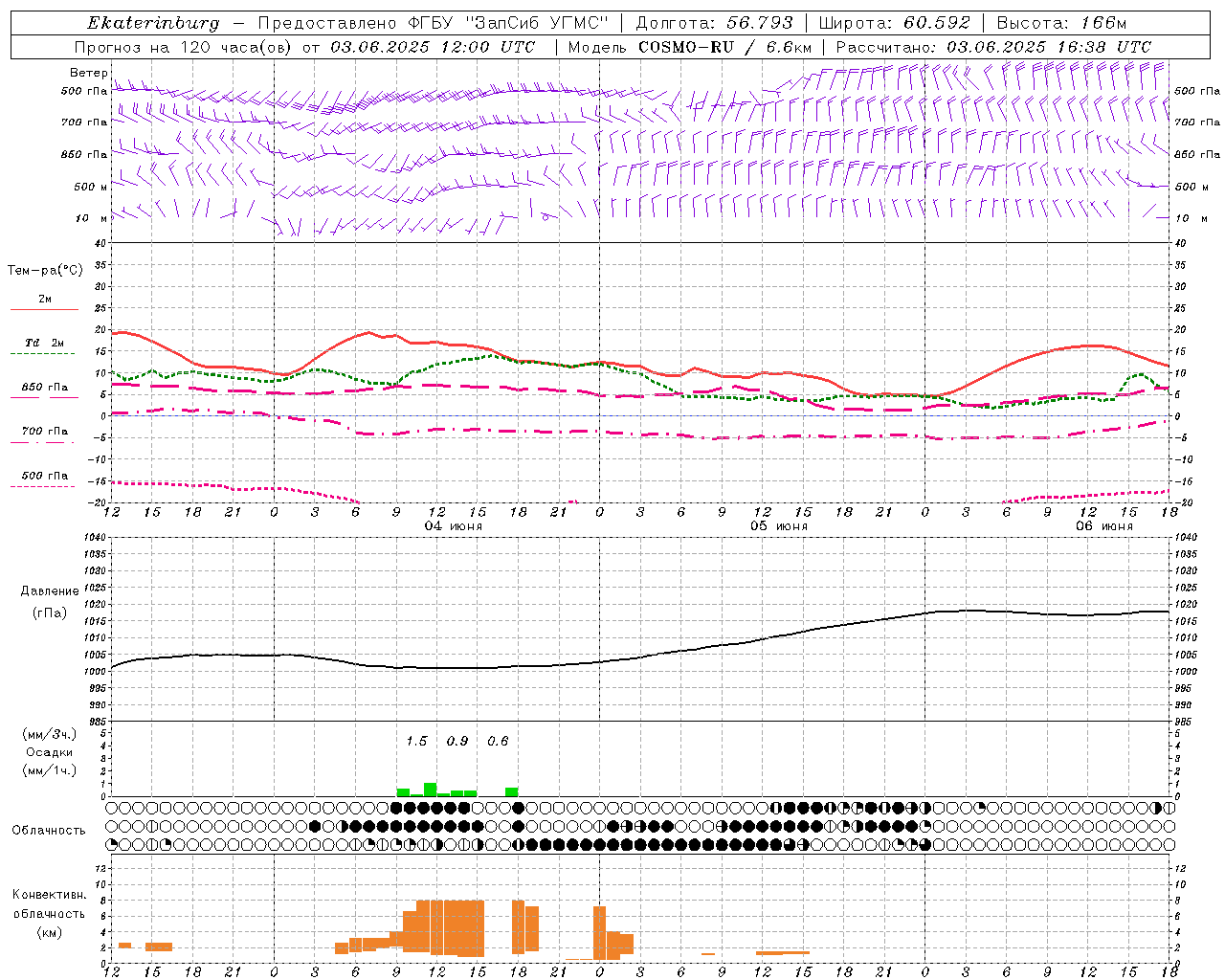Click the "05 июня" date label
Image resolution: width=1225 pixels, height=980 pixels.
tap(779, 526)
